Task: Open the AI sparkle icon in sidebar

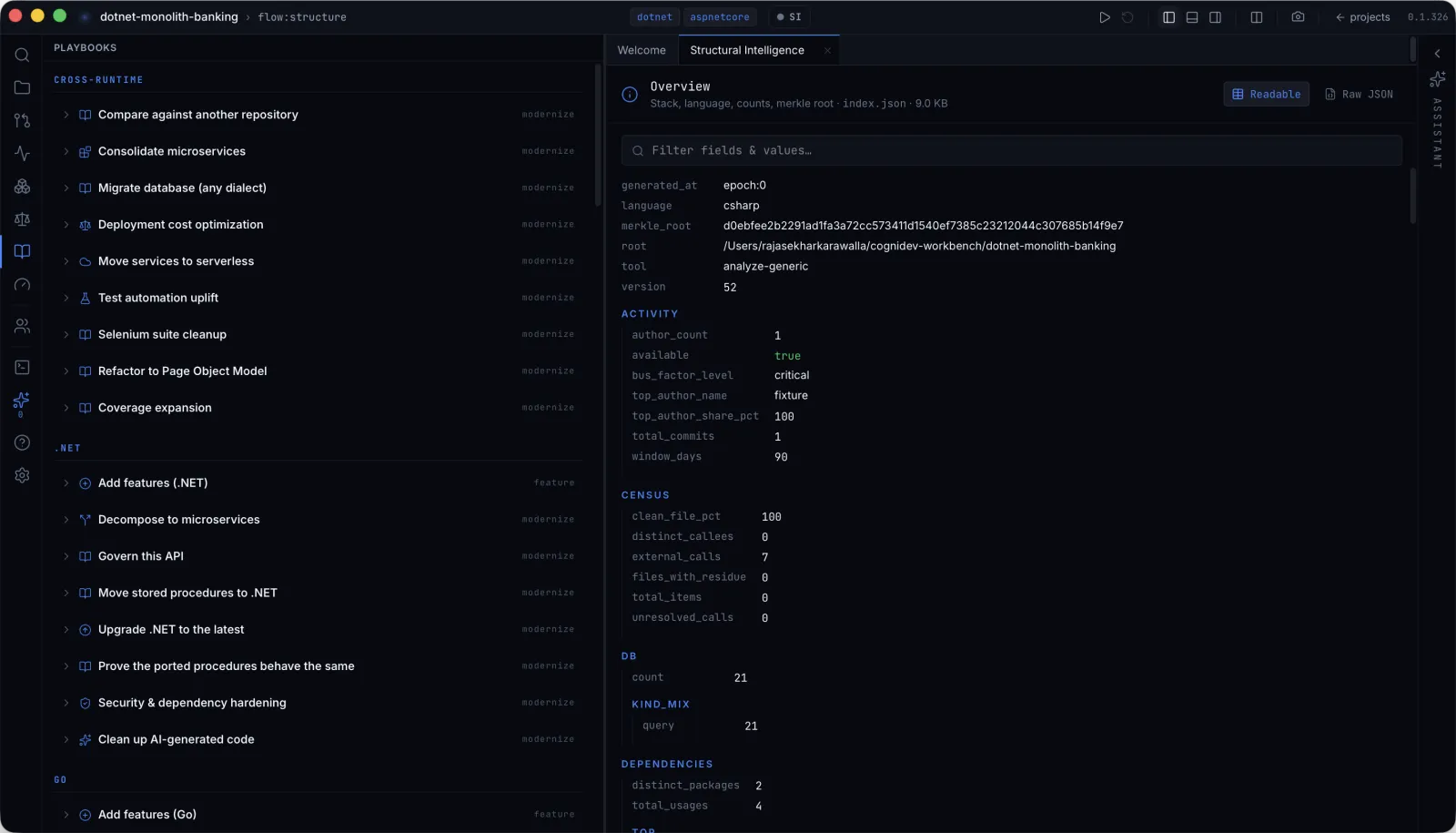Action: coord(22,401)
